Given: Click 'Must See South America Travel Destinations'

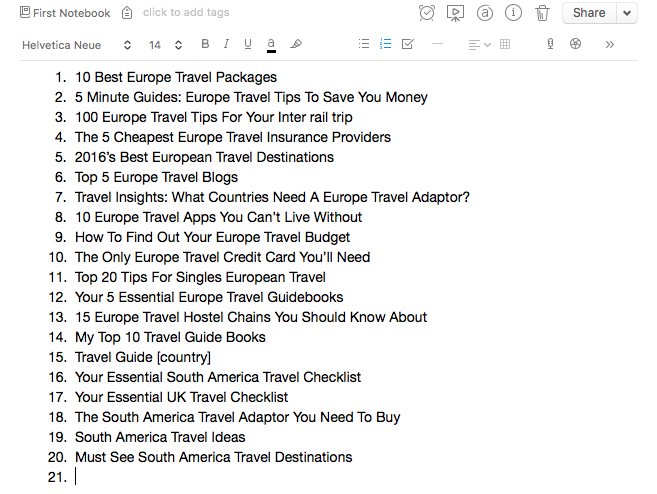Looking at the screenshot, I should (214, 457).
